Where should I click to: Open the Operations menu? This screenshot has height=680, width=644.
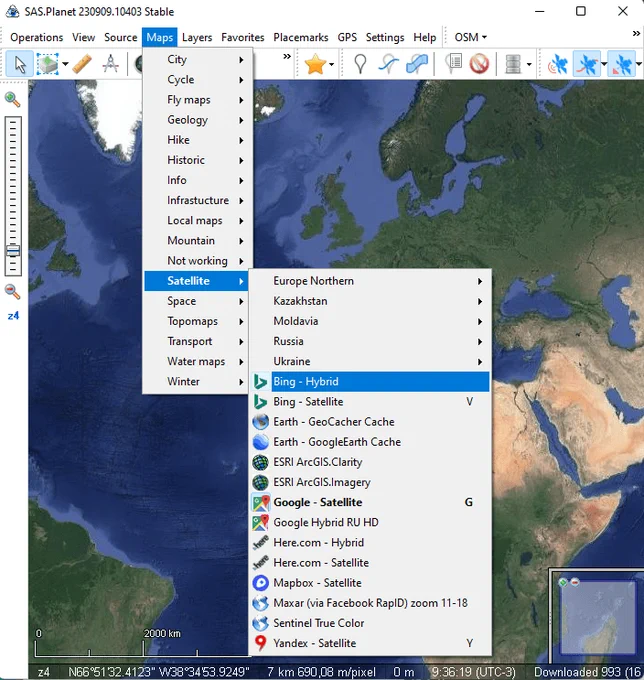pyautogui.click(x=36, y=37)
